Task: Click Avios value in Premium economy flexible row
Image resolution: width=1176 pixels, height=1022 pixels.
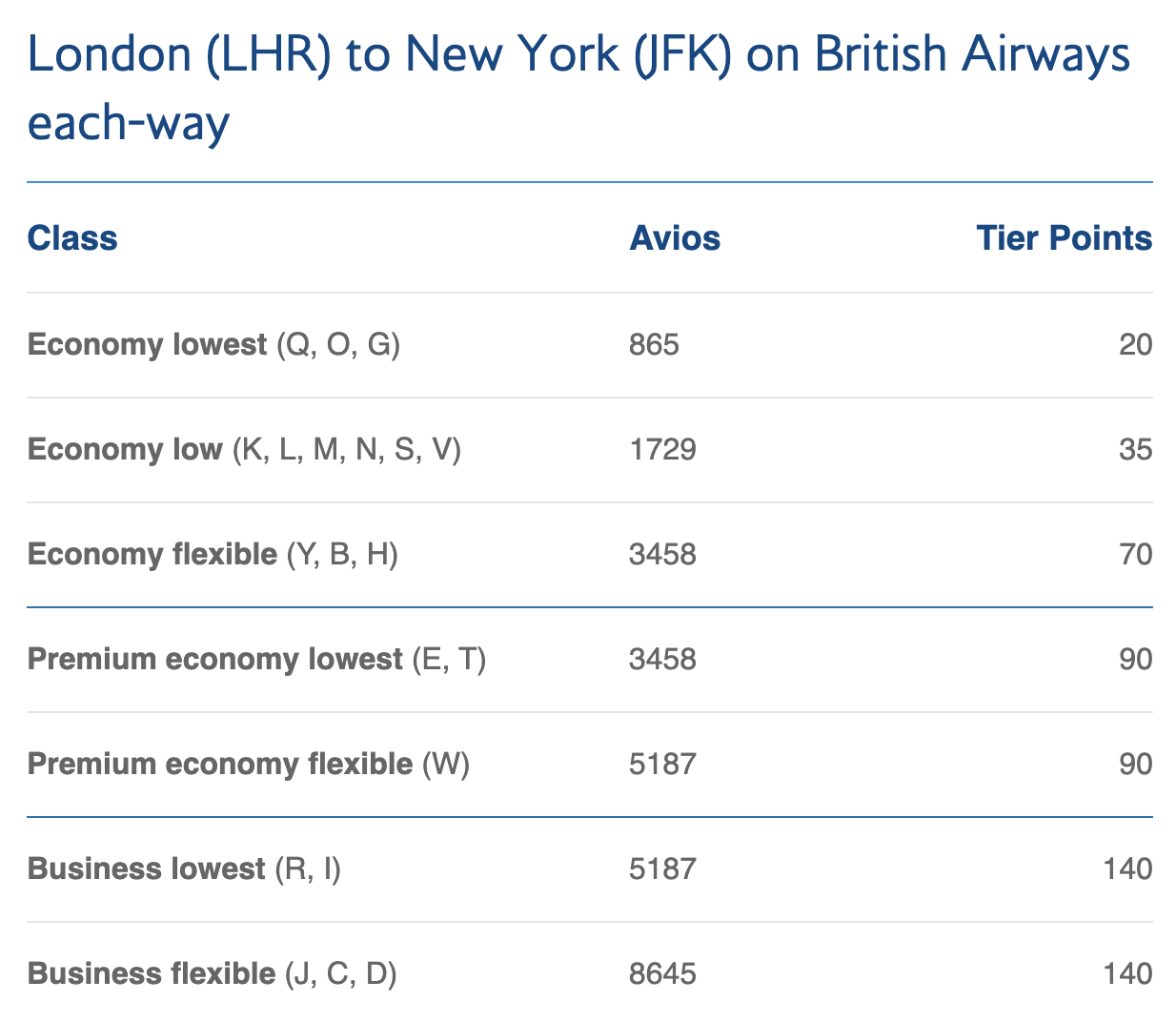Action: 662,764
